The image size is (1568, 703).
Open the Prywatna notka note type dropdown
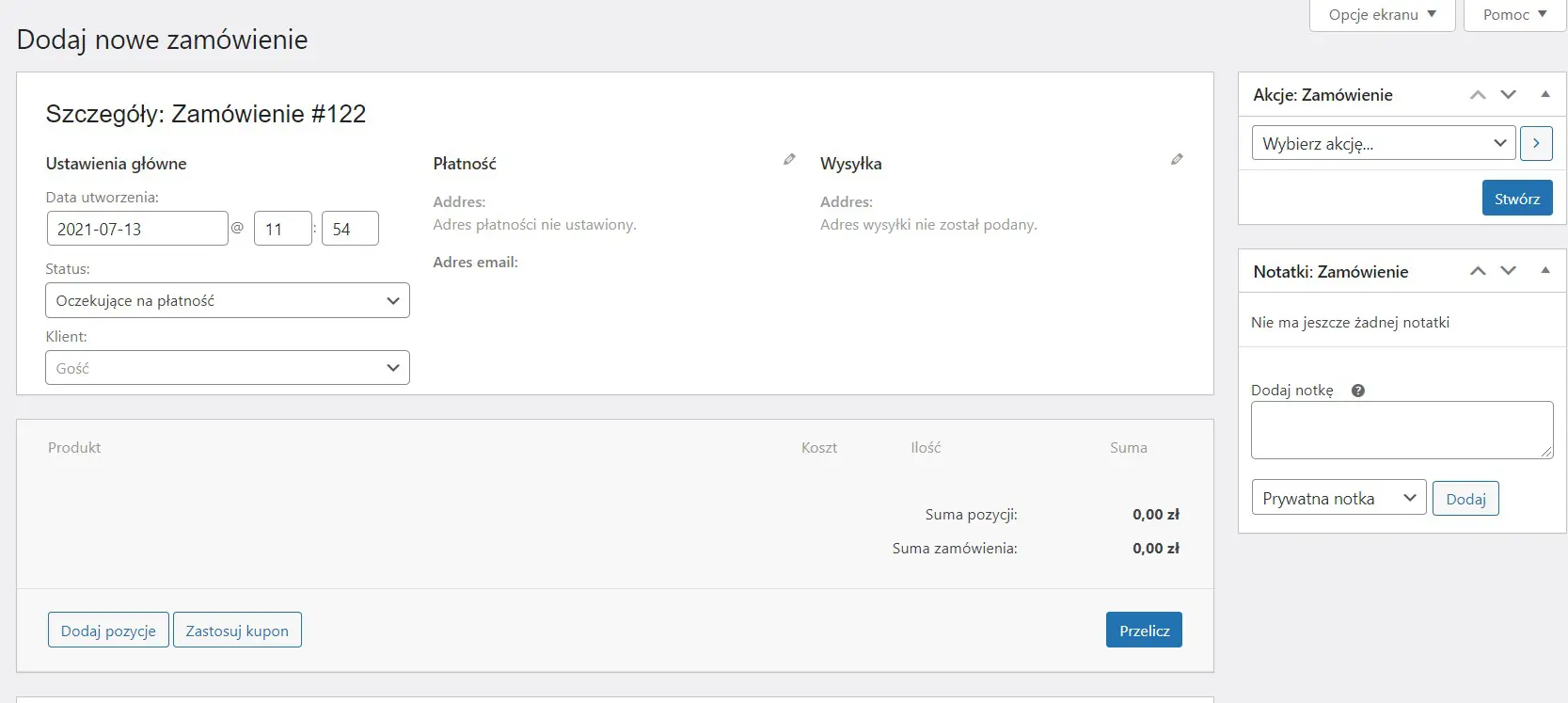tap(1338, 498)
